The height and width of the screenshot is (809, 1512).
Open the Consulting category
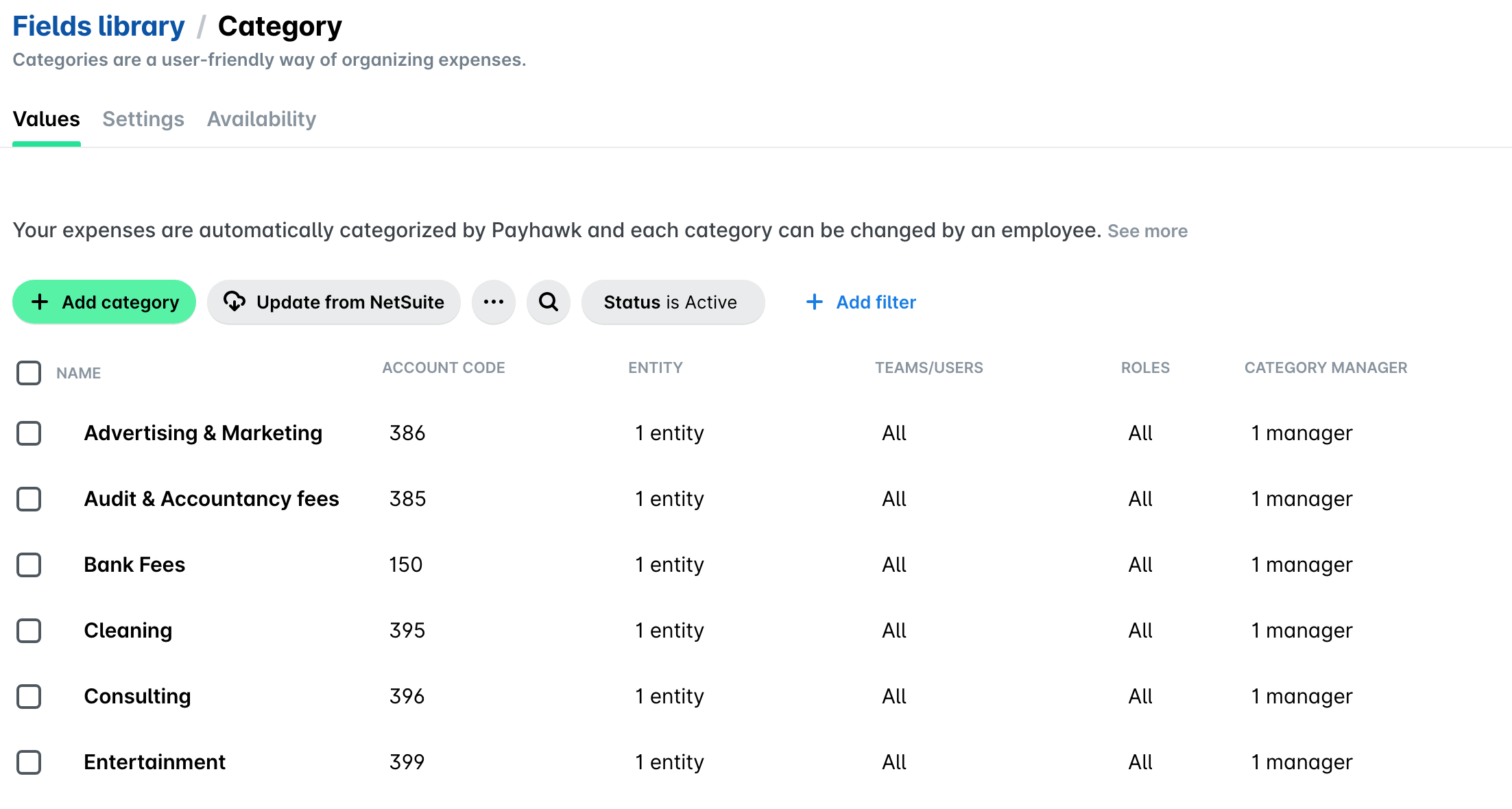tap(137, 697)
